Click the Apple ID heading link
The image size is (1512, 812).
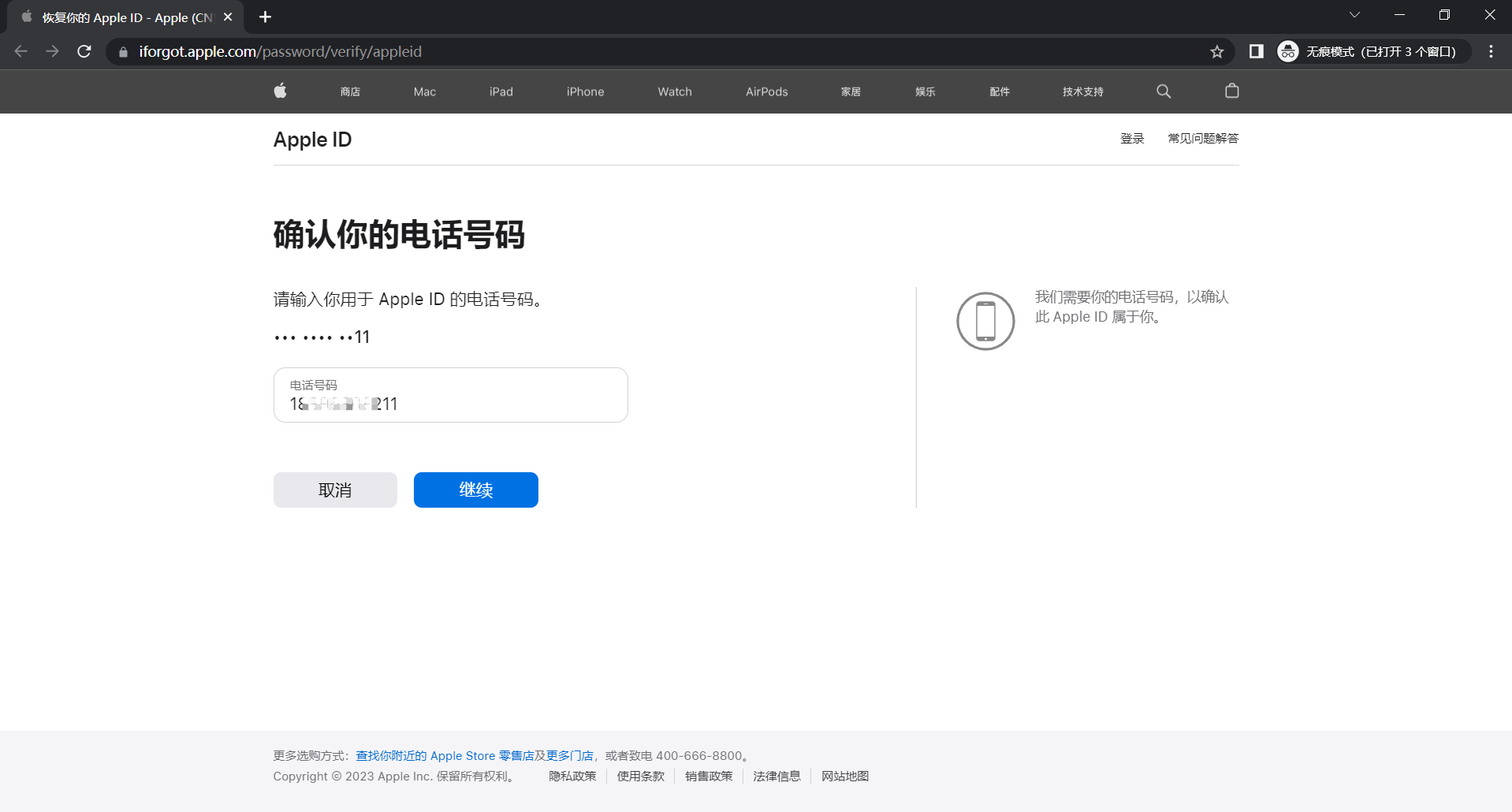312,140
